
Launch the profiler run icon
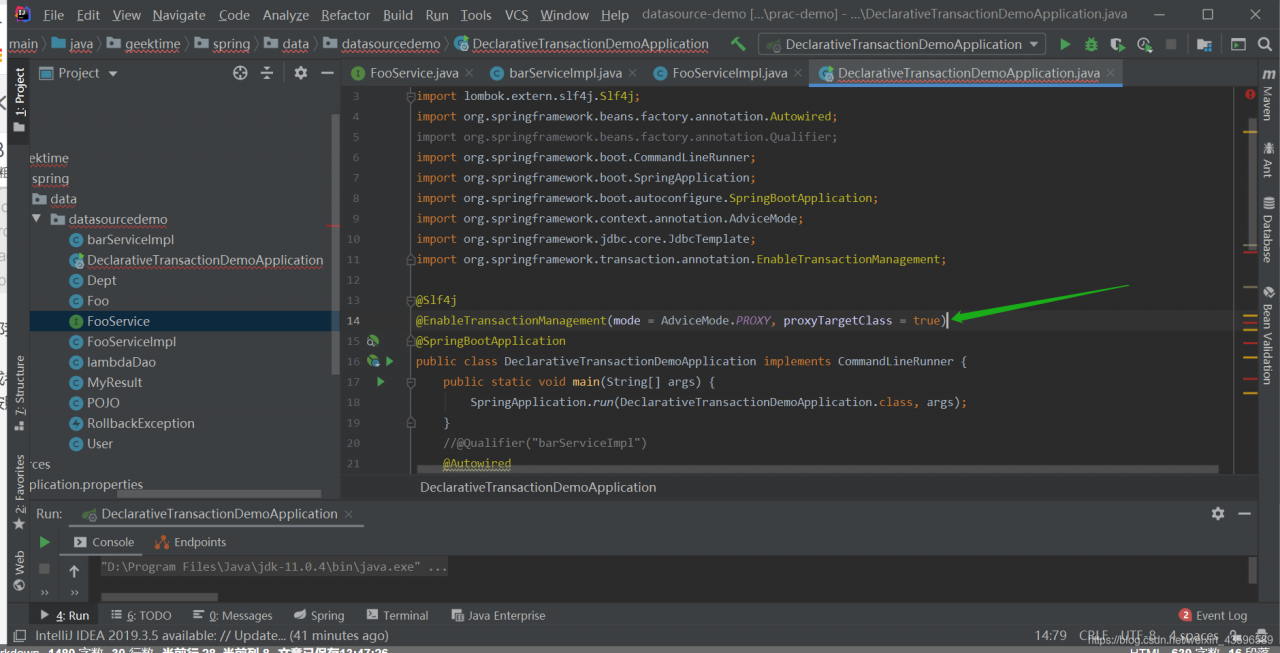point(1144,44)
